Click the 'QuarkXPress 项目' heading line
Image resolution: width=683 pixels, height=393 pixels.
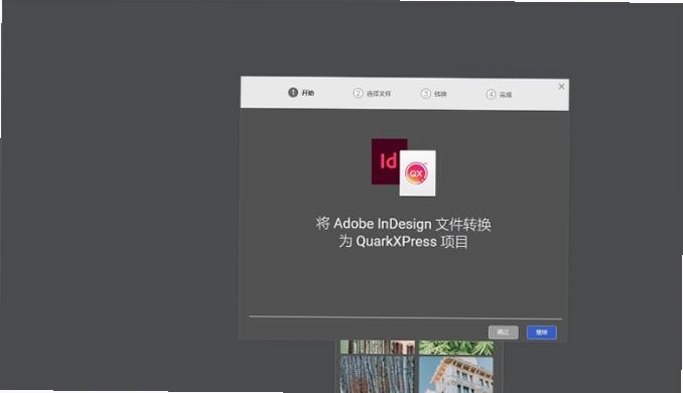(403, 241)
